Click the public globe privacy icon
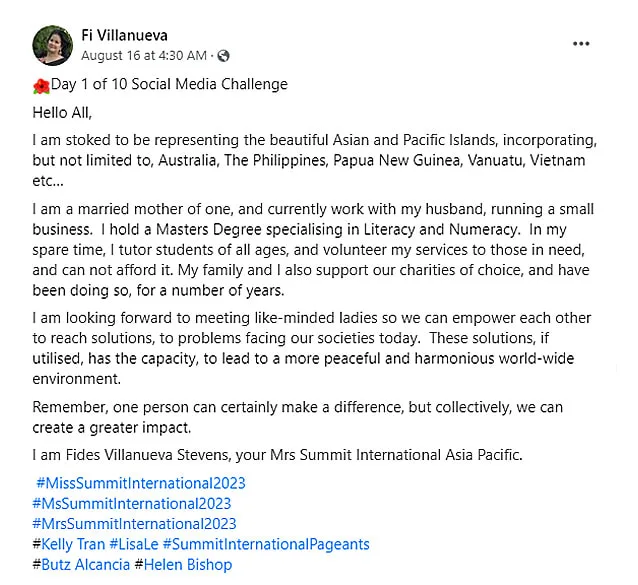The width and height of the screenshot is (638, 585). (x=223, y=56)
